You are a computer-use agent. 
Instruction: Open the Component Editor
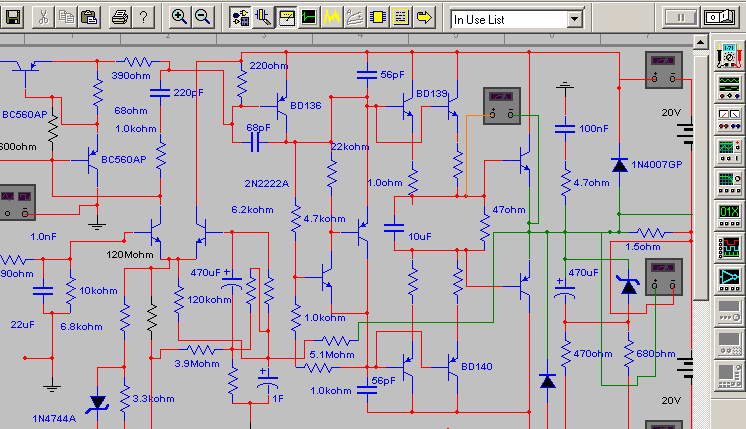[263, 18]
